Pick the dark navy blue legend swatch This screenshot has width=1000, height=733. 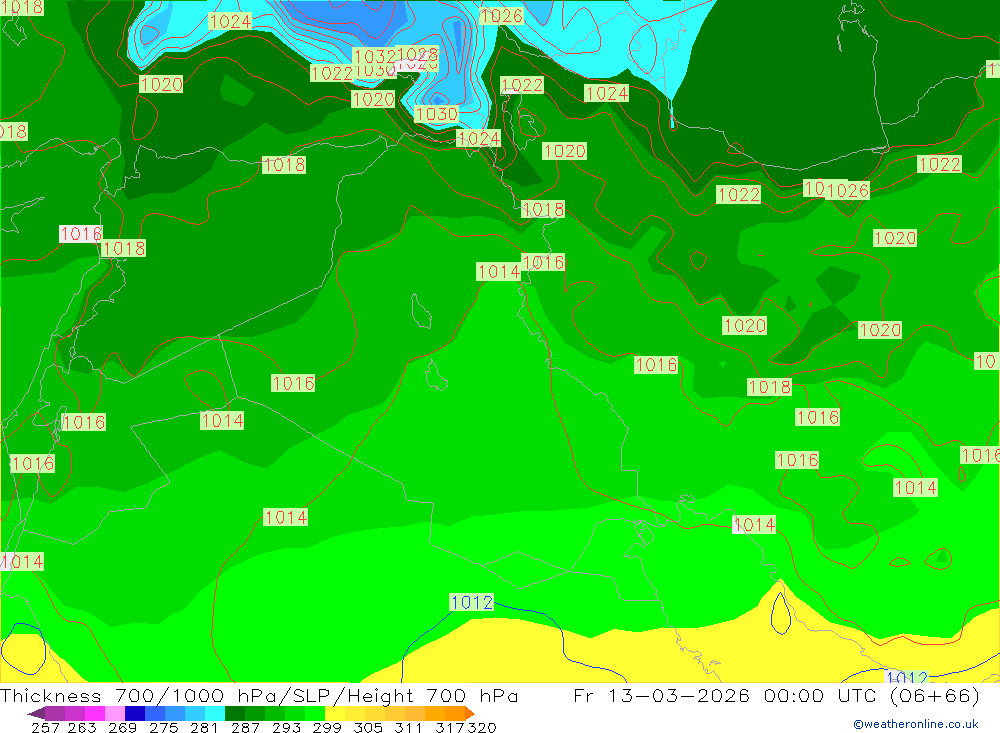click(135, 713)
